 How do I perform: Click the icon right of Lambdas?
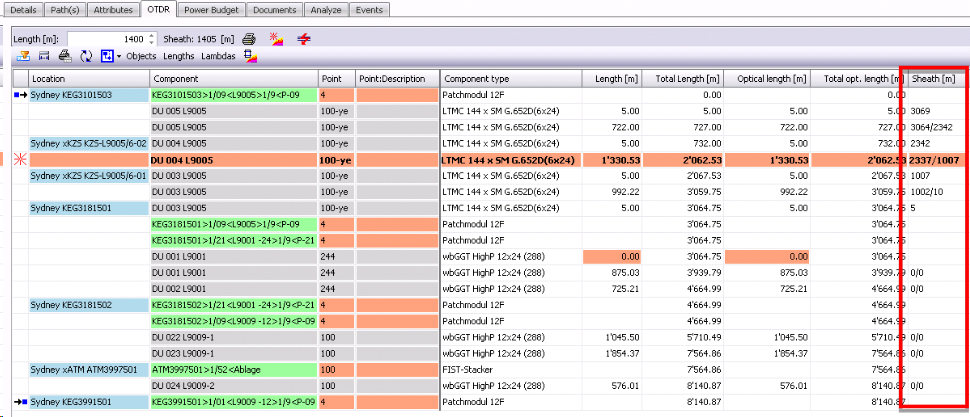[250, 56]
